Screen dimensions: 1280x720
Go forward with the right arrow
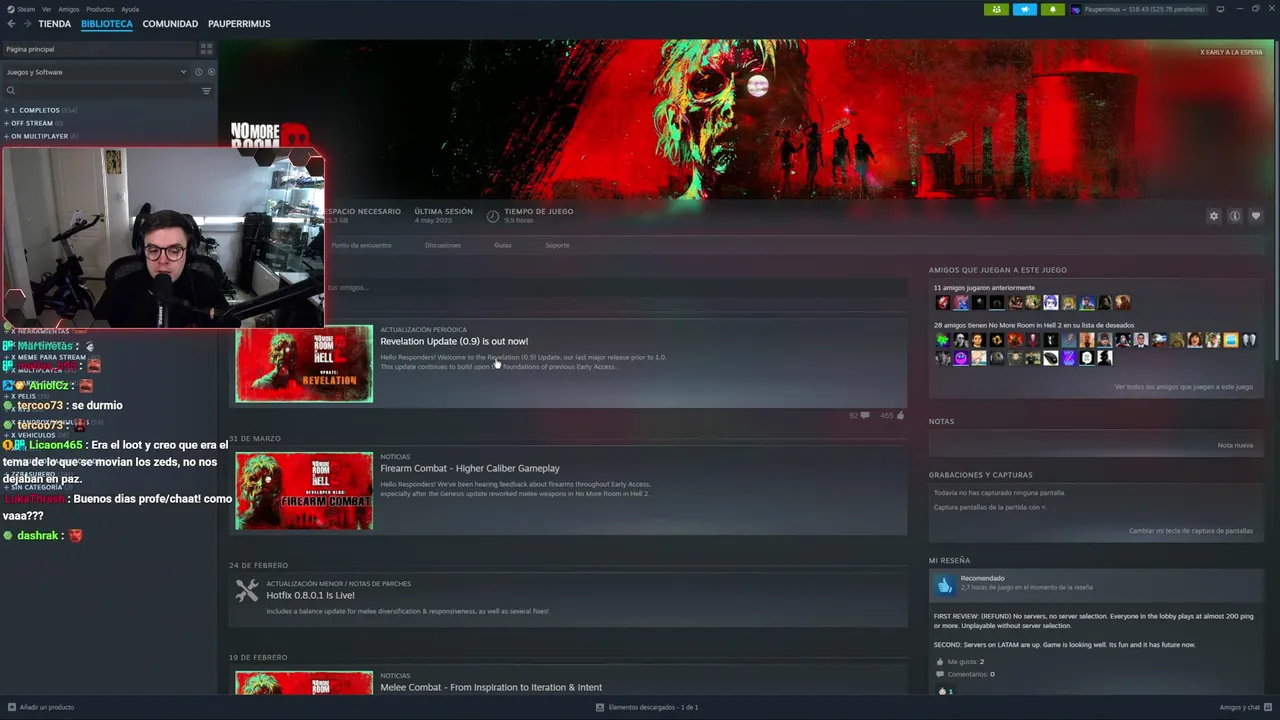(x=26, y=24)
